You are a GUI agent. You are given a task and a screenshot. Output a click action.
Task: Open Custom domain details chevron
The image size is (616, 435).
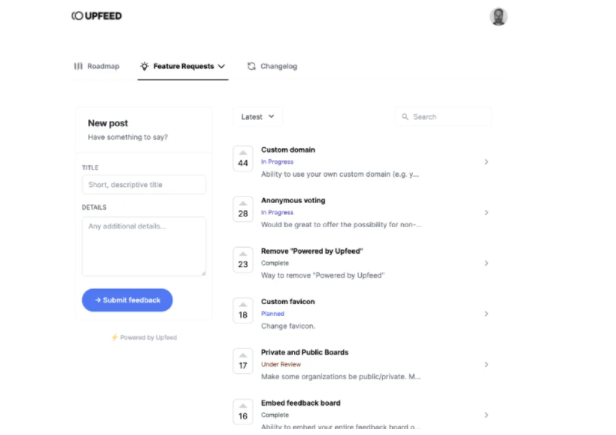coord(486,162)
